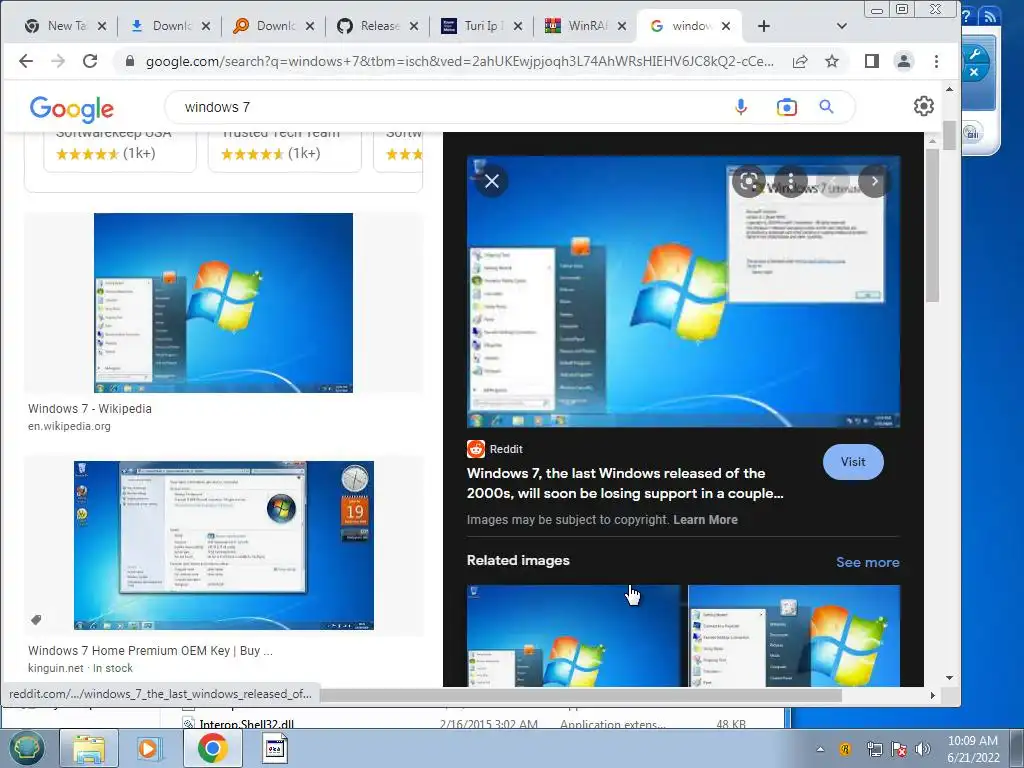Screen dimensions: 1024x768
Task: Click the address bar URL
Action: (x=459, y=61)
